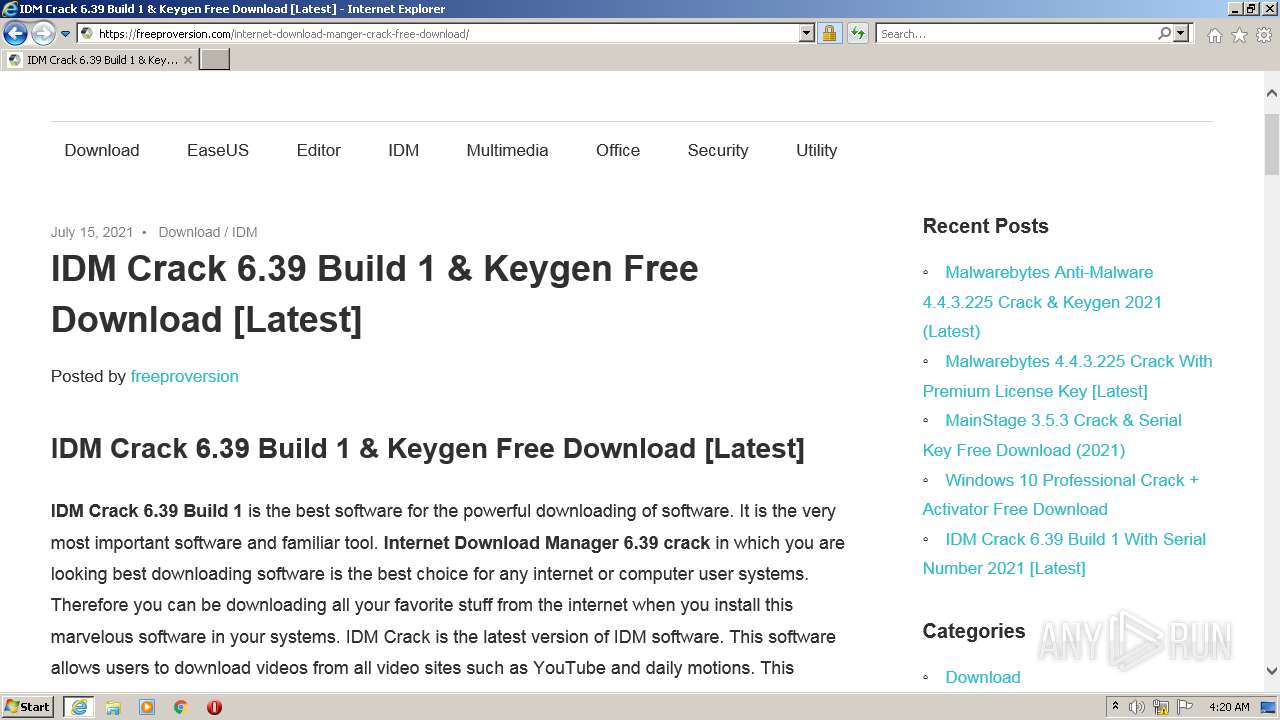
Task: Open the Editor menu item
Action: coord(319,150)
